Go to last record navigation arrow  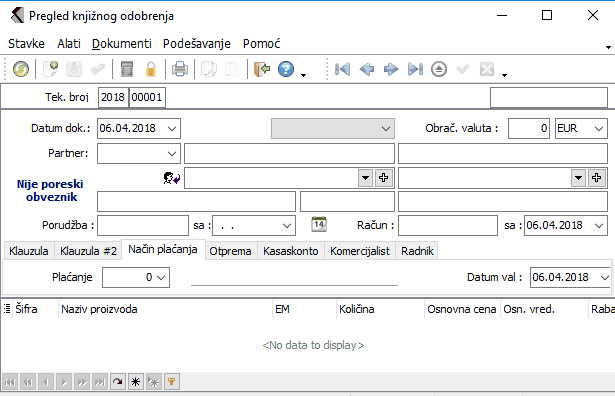pos(415,69)
